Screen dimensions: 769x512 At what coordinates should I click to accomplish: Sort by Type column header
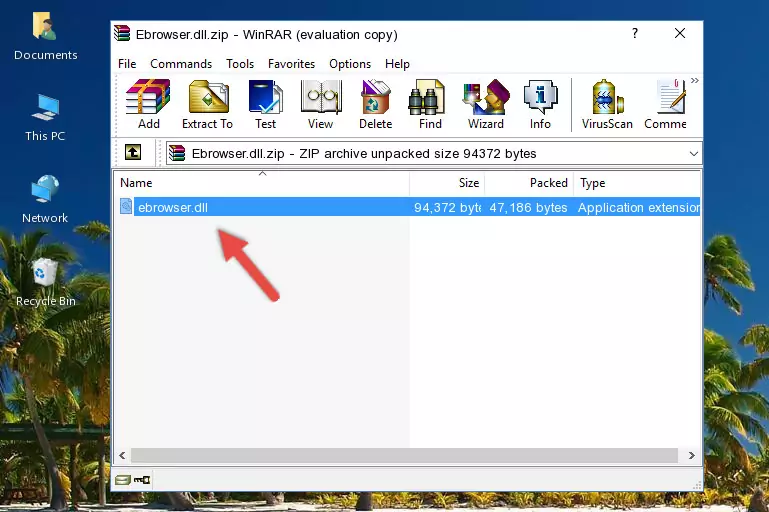[x=637, y=183]
